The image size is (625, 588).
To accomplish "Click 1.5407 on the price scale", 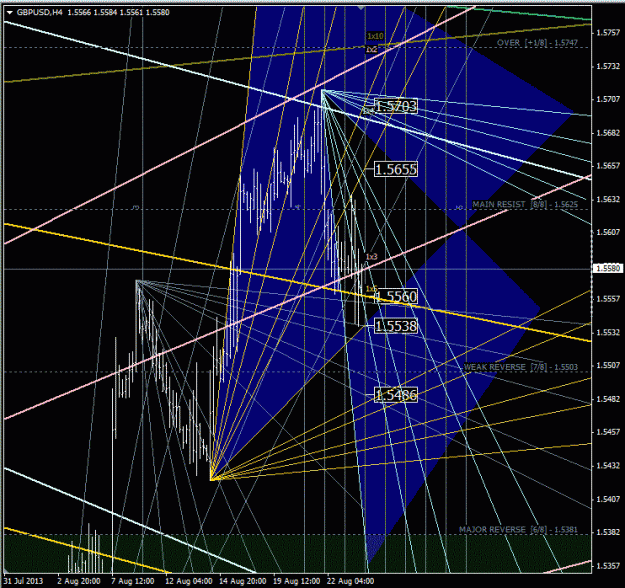I will 608,499.
